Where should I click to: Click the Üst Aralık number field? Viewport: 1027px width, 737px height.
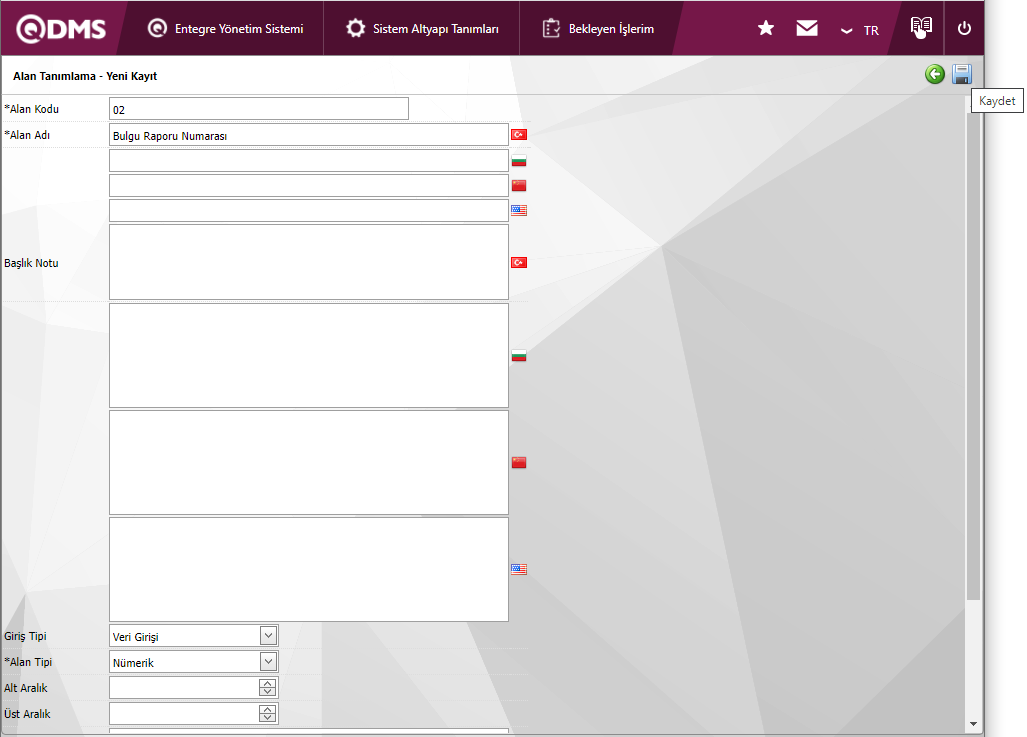[184, 713]
